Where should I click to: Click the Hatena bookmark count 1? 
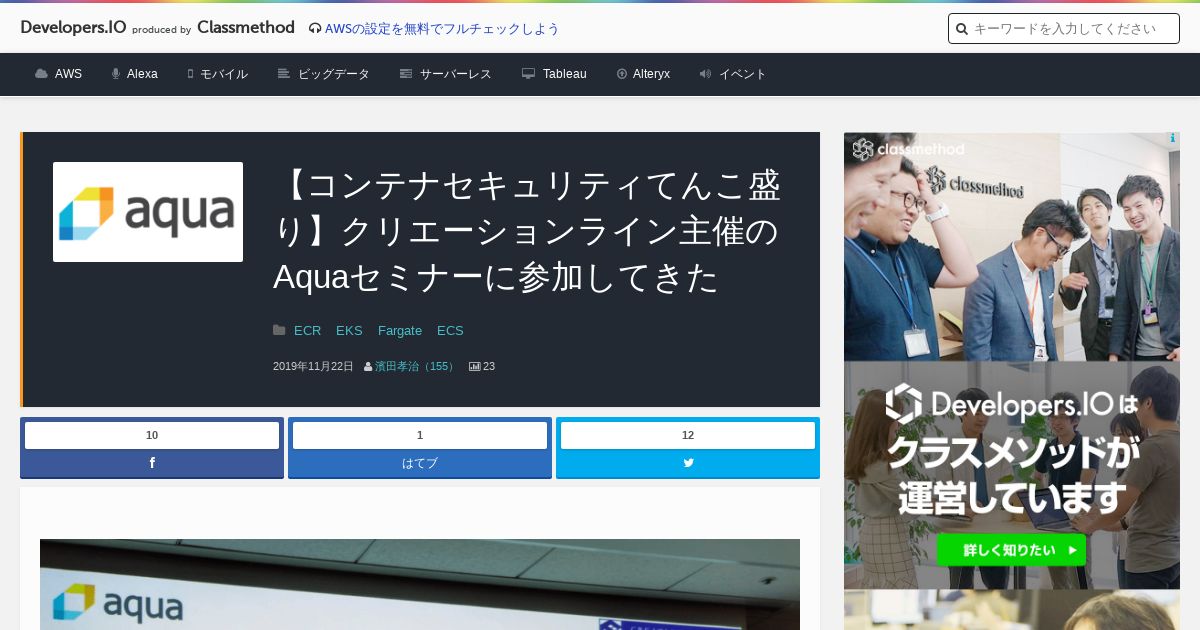[420, 435]
